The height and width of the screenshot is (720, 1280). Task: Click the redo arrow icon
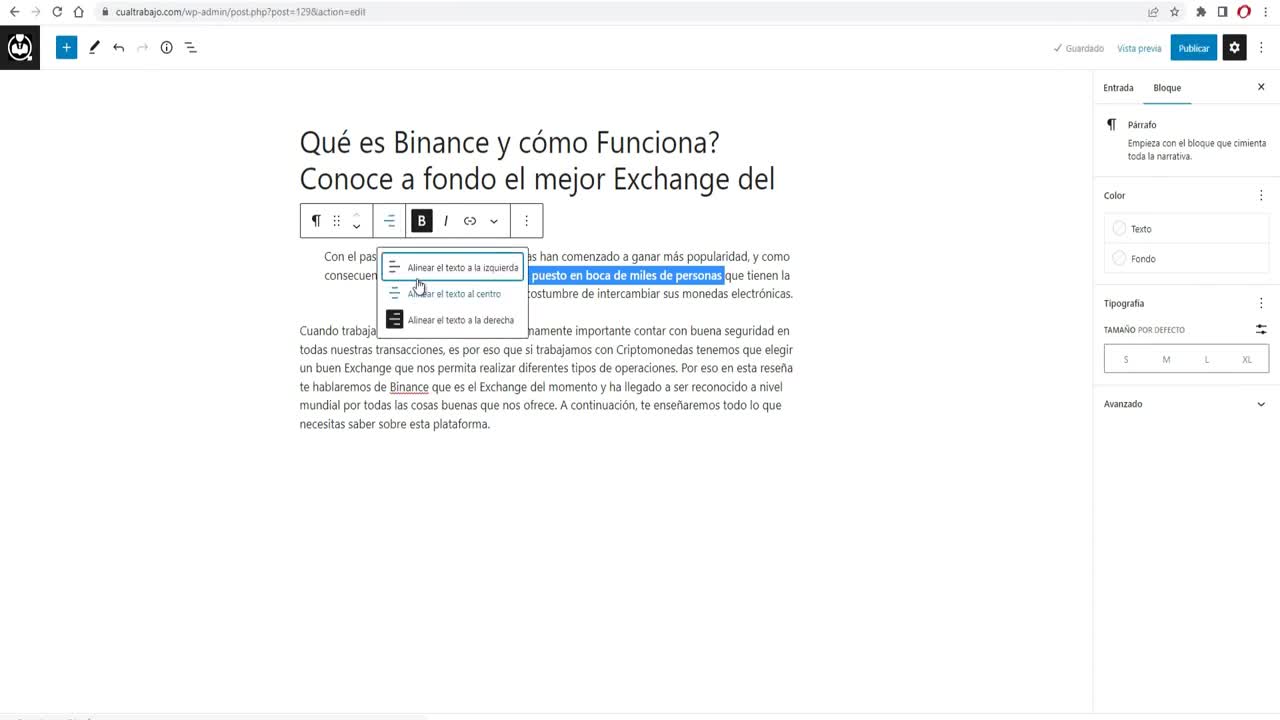tap(142, 47)
